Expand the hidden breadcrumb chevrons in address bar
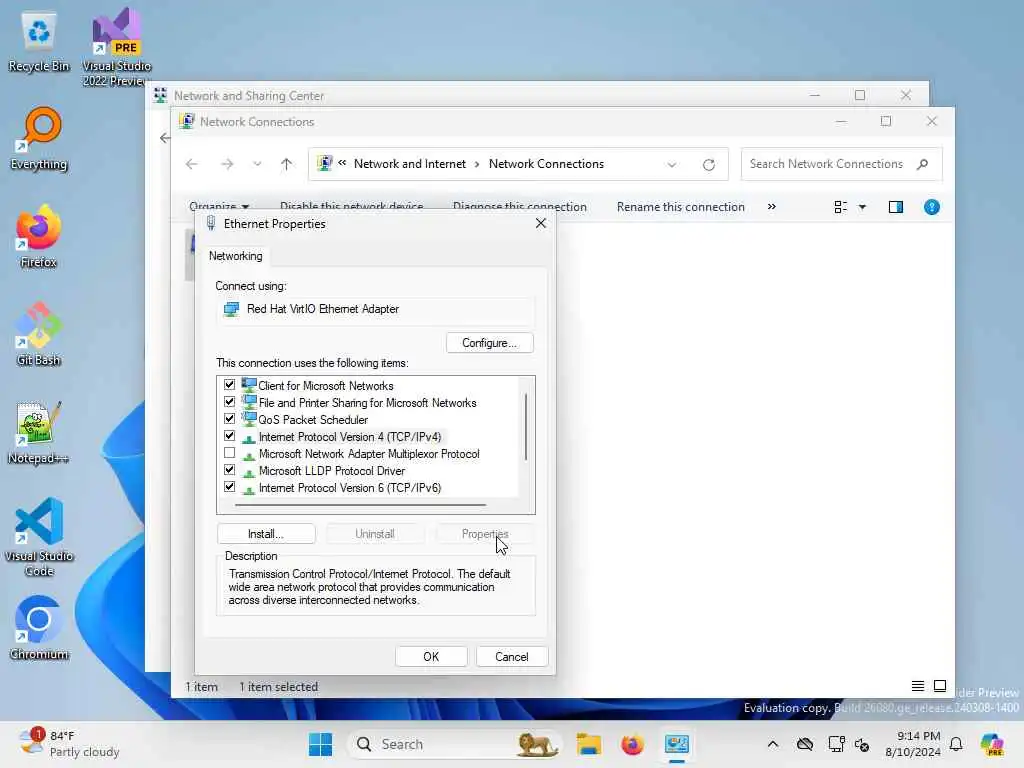Screen dimensions: 1024x768 342,163
